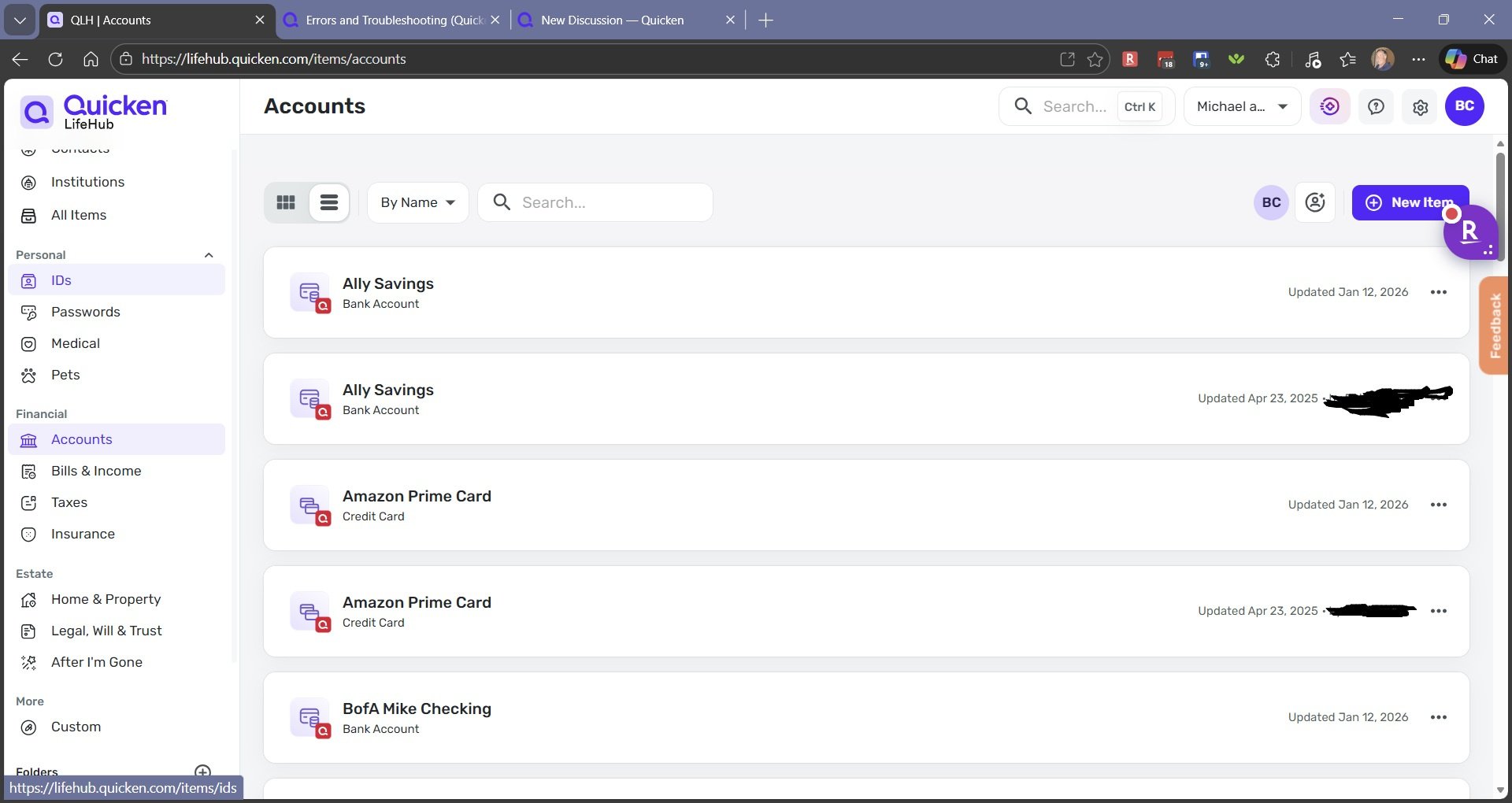This screenshot has height=803, width=1512.
Task: Open Bills & Income
Action: click(117, 471)
